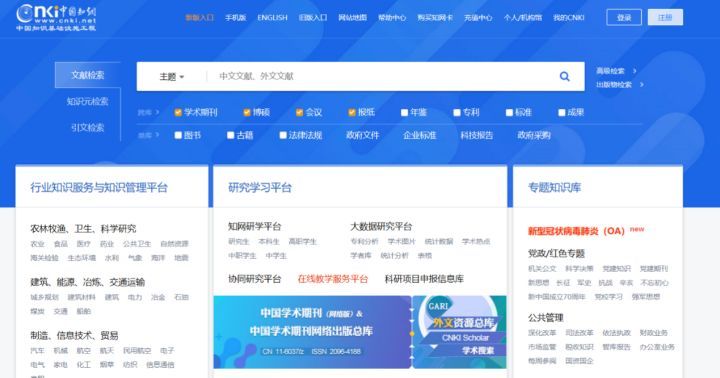Open the 党政/红色专题 link
The height and width of the screenshot is (378, 720).
(x=556, y=254)
